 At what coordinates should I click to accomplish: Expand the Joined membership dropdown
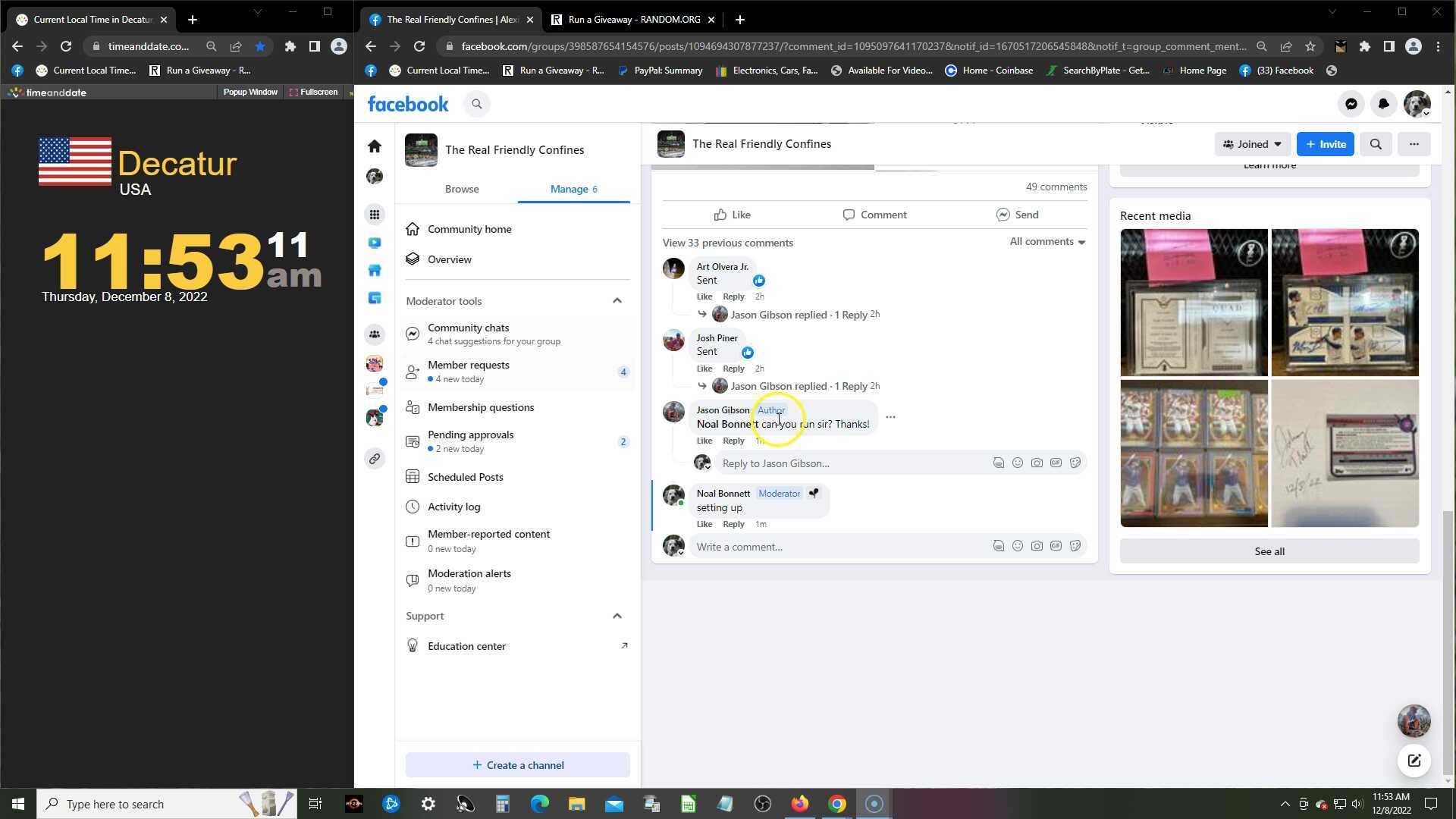(x=1252, y=144)
